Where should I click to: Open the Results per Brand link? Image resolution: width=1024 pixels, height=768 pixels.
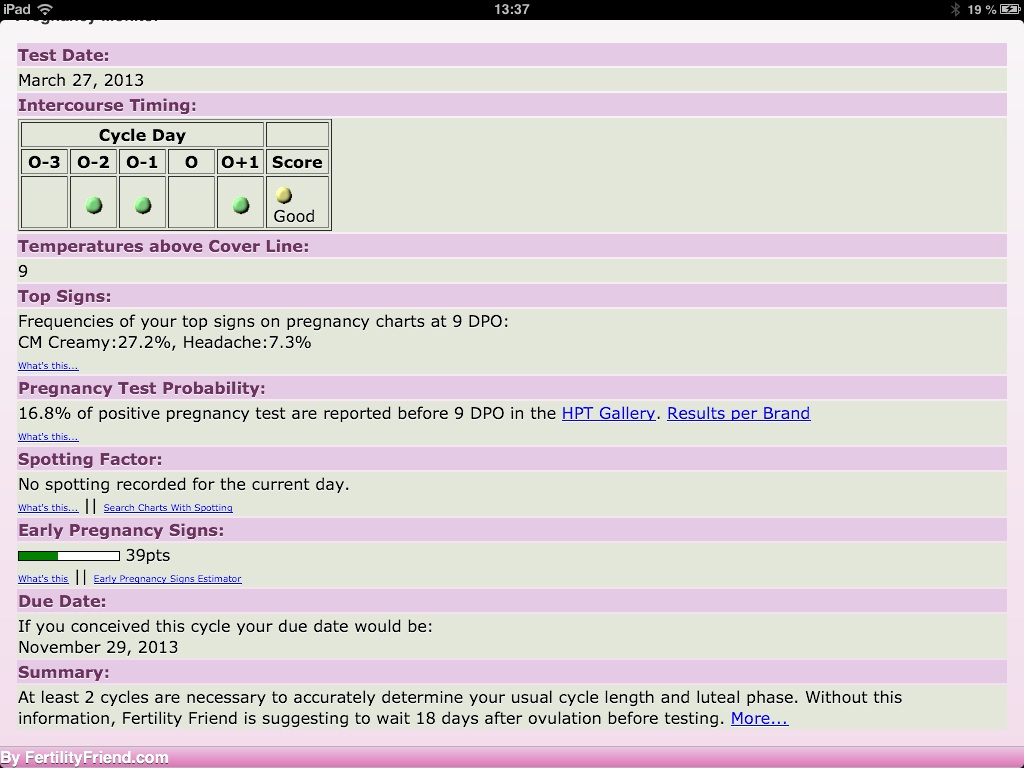(x=738, y=413)
